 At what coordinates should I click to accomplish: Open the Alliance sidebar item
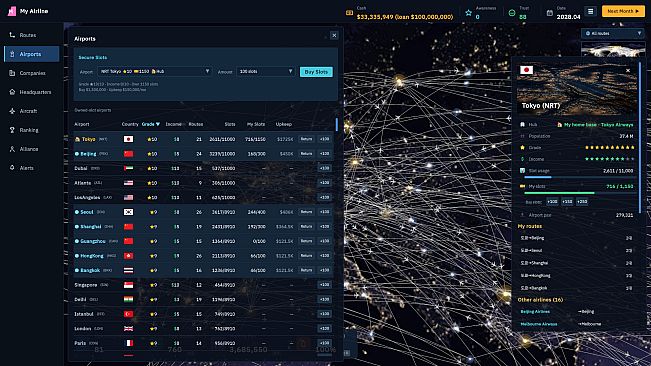(x=32, y=149)
